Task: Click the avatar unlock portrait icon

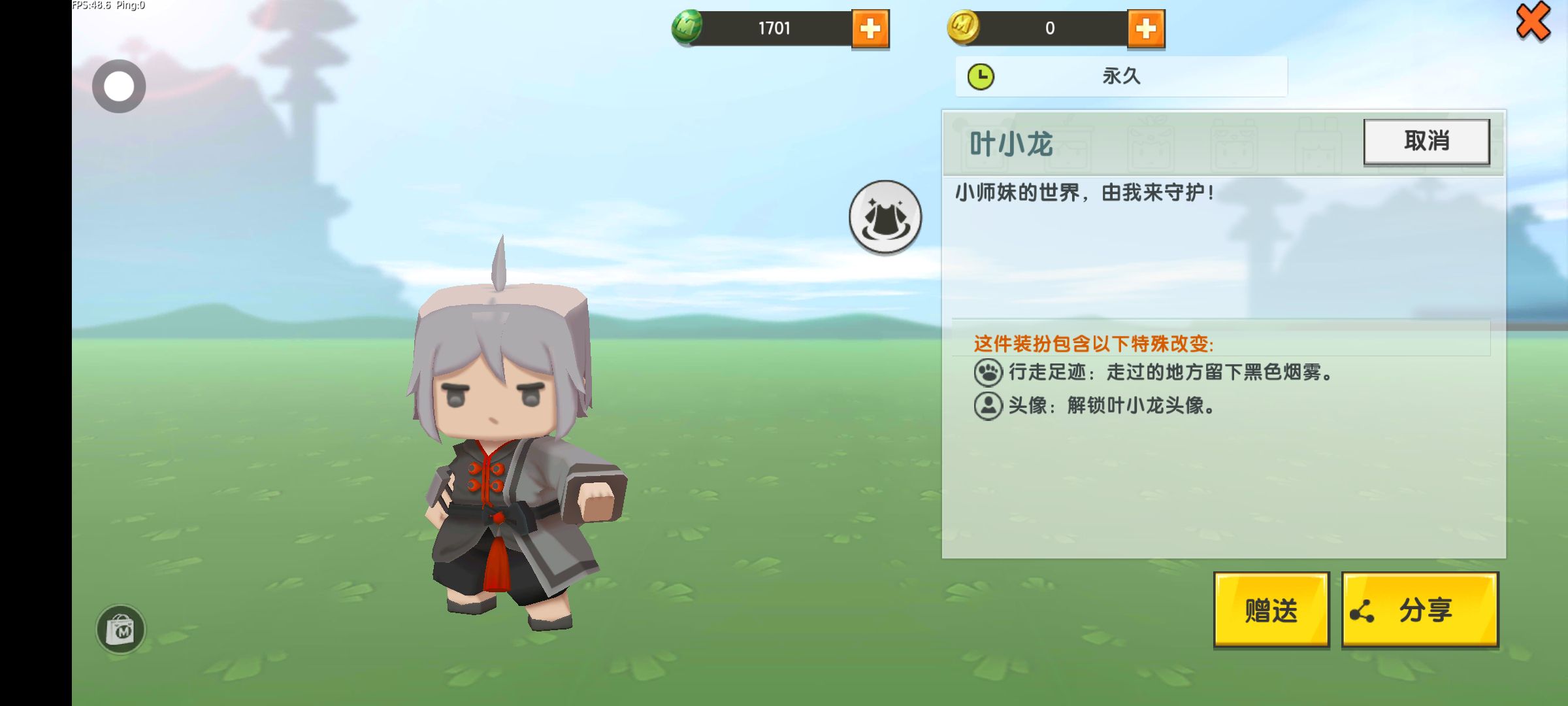Action: [988, 405]
